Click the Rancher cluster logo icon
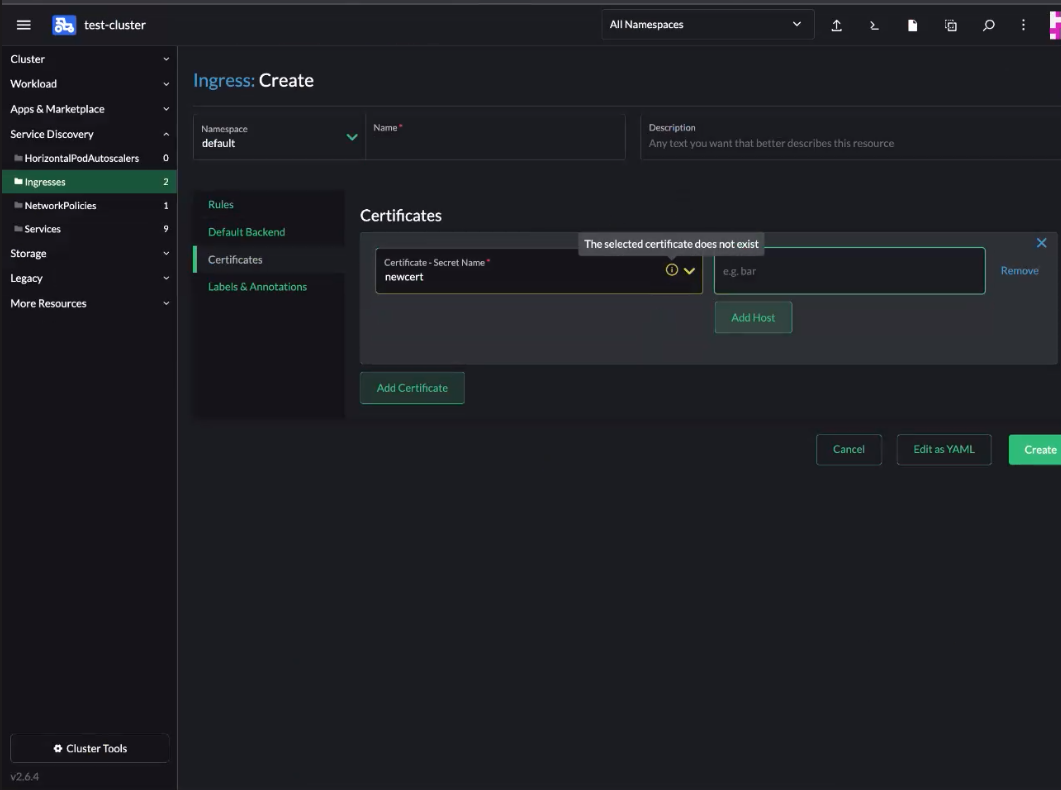Image resolution: width=1061 pixels, height=790 pixels. tap(64, 25)
